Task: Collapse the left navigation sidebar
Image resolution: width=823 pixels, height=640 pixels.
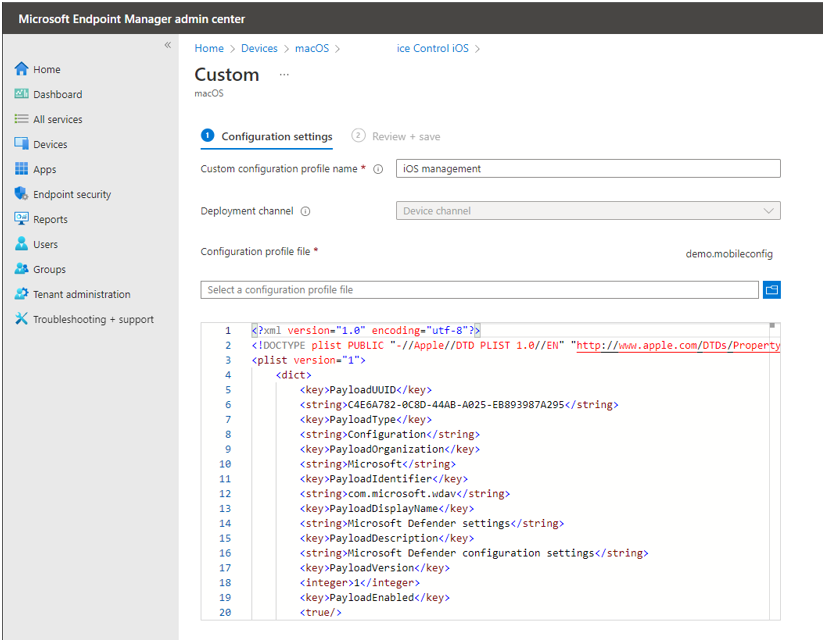Action: tap(167, 45)
